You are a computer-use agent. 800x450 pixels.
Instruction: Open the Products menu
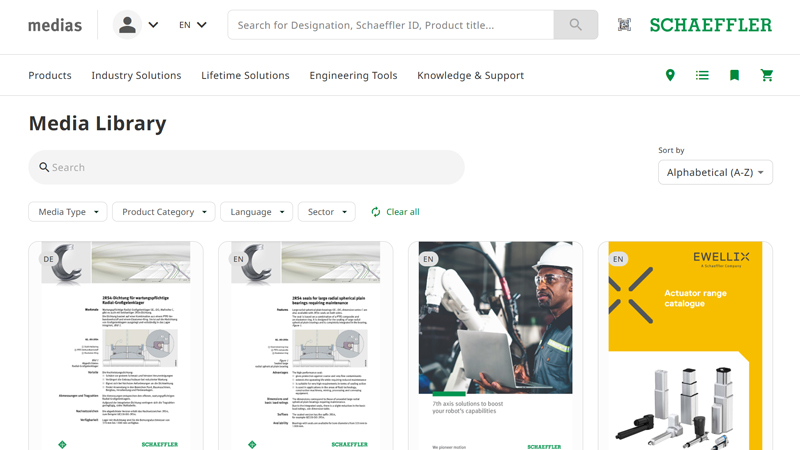pos(50,75)
